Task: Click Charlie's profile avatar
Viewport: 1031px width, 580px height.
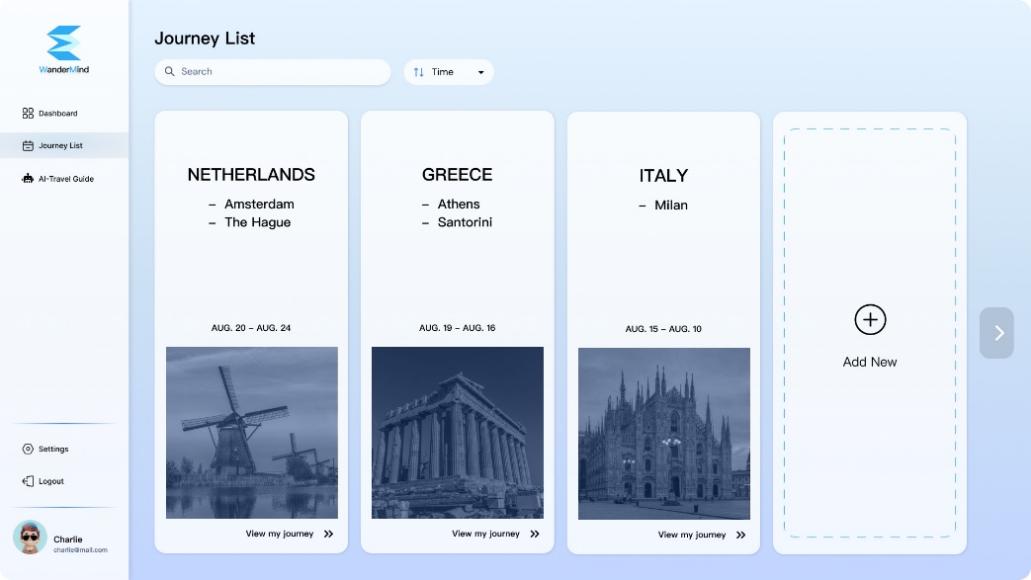Action: pos(30,537)
